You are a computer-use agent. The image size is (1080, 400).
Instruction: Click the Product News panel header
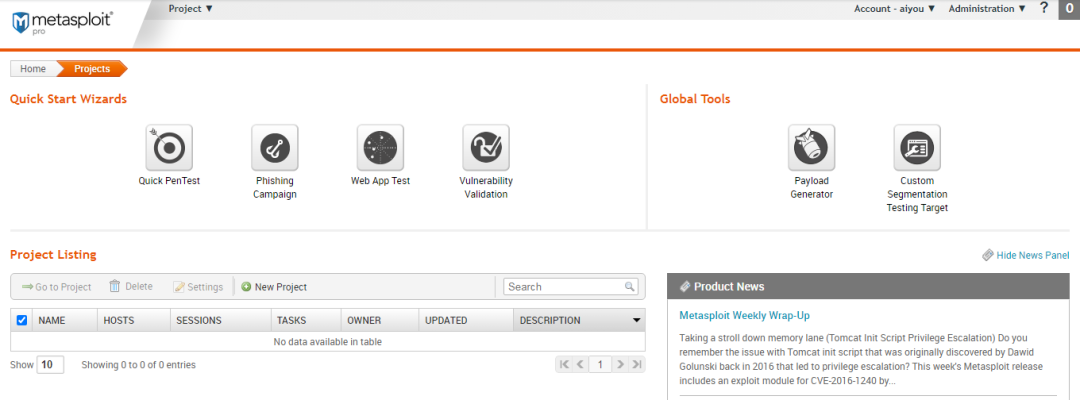pos(869,286)
